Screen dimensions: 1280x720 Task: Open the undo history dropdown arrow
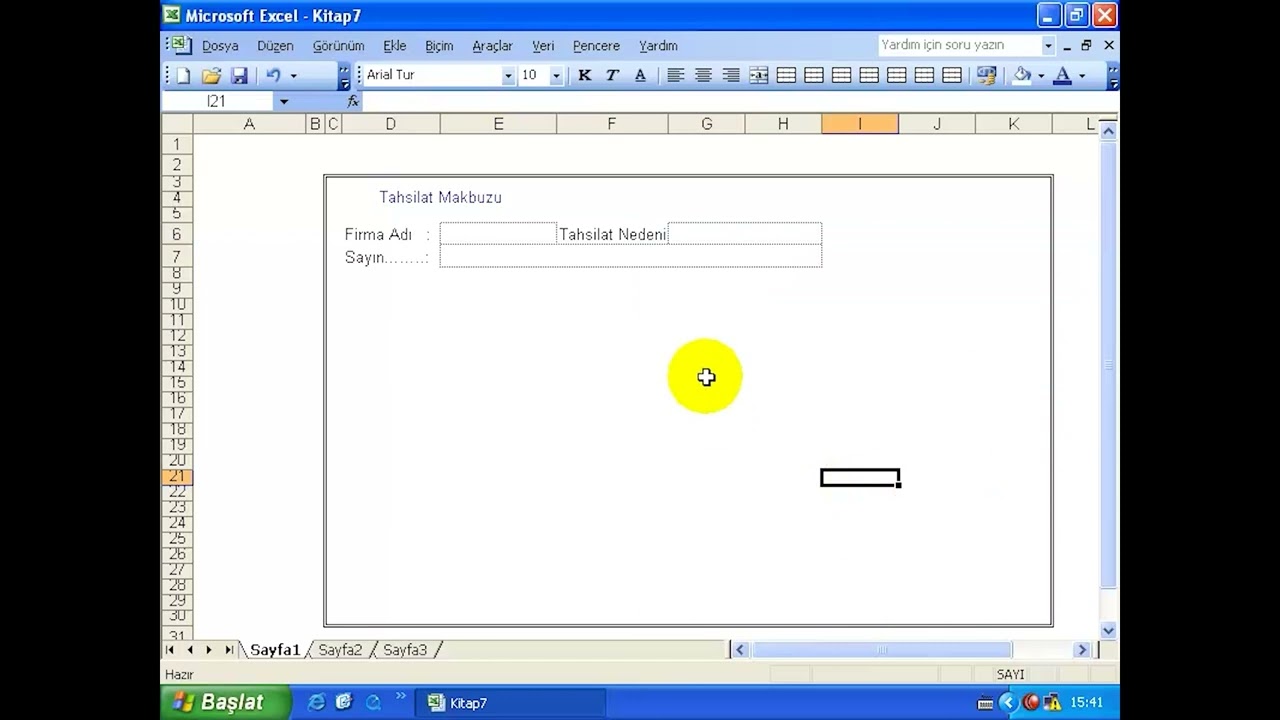(x=293, y=75)
